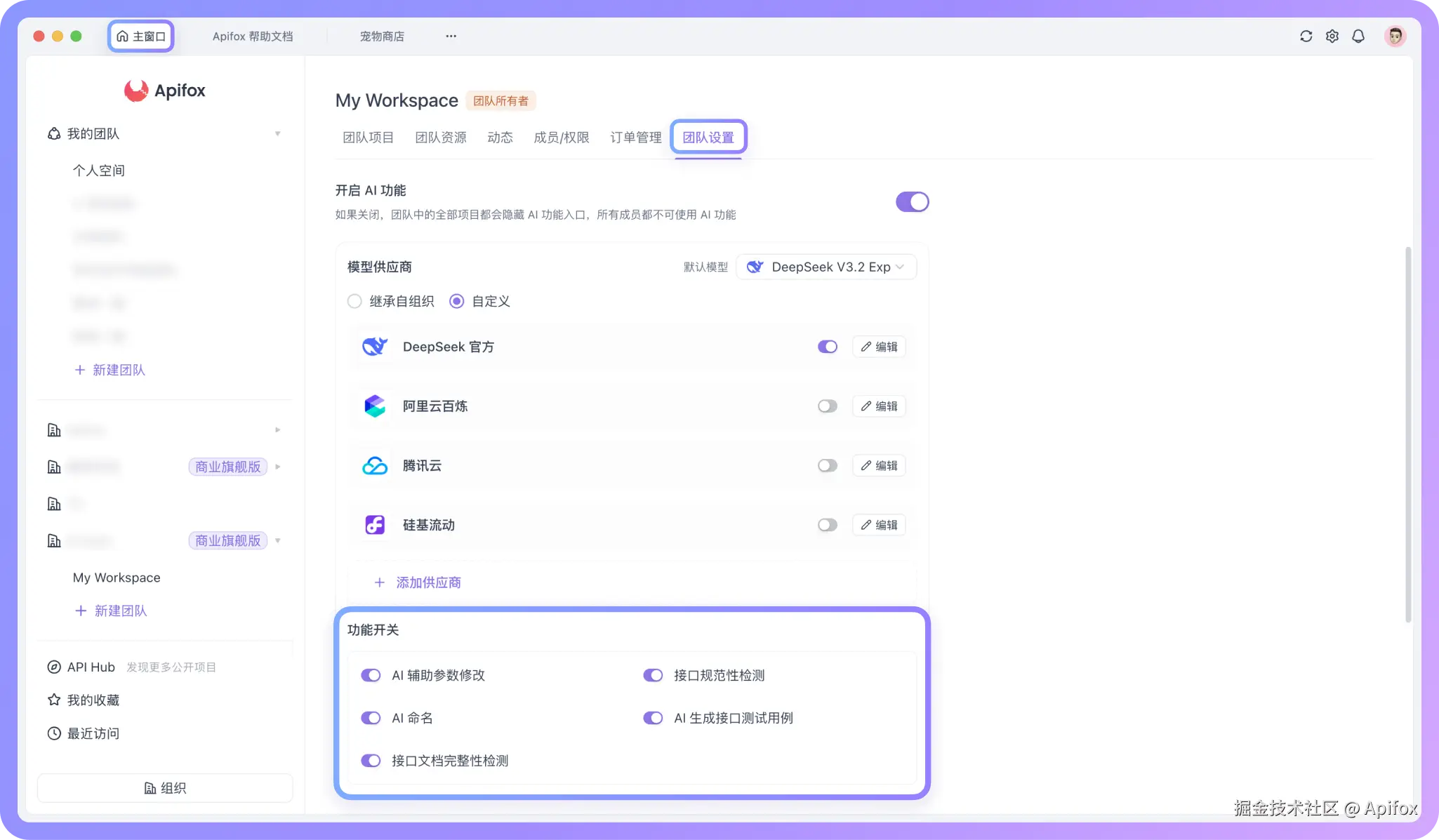Viewport: 1439px width, 840px height.
Task: Click the 腾讯云 cloud logo
Action: (x=375, y=466)
